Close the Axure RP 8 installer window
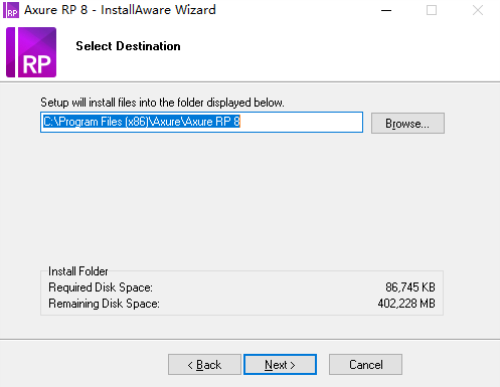This screenshot has height=387, width=500. [478, 10]
